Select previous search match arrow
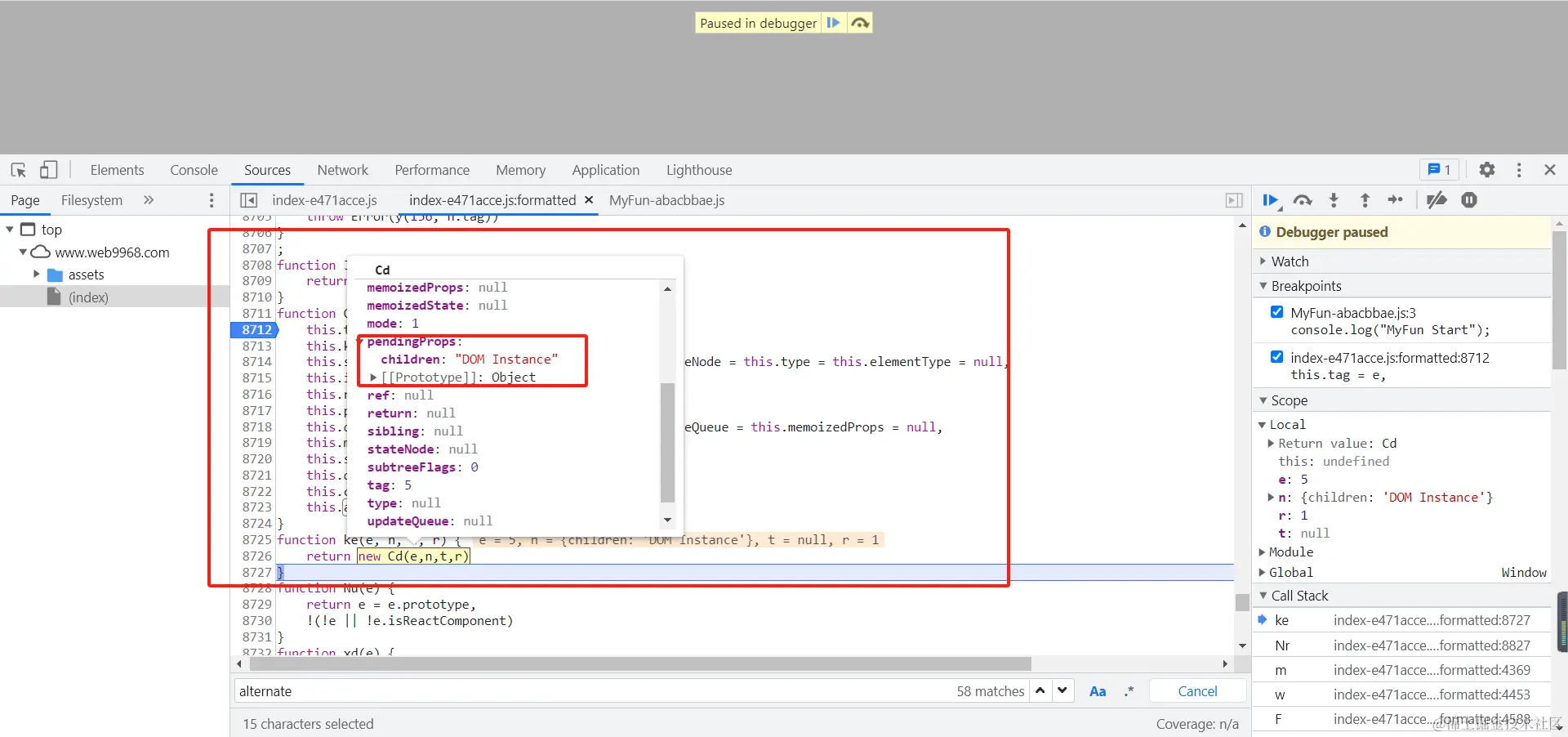Image resolution: width=1568 pixels, height=737 pixels. [1040, 690]
